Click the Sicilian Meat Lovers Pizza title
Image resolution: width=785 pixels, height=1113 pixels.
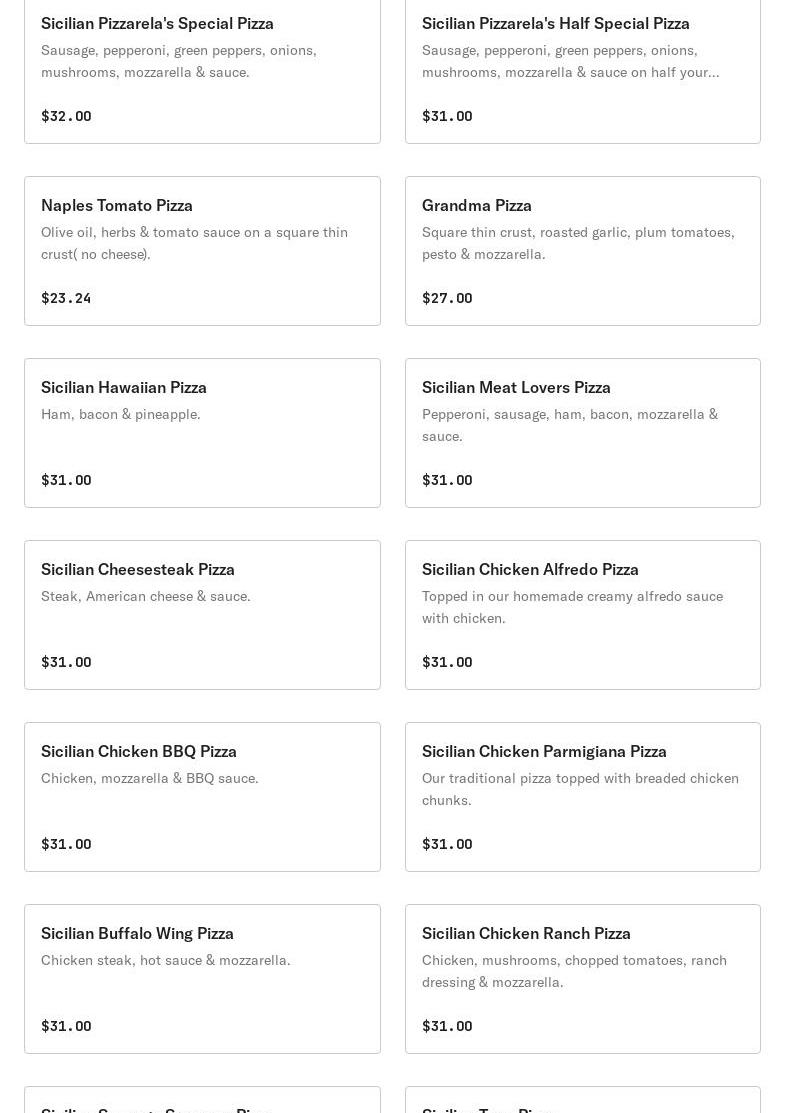click(x=516, y=387)
